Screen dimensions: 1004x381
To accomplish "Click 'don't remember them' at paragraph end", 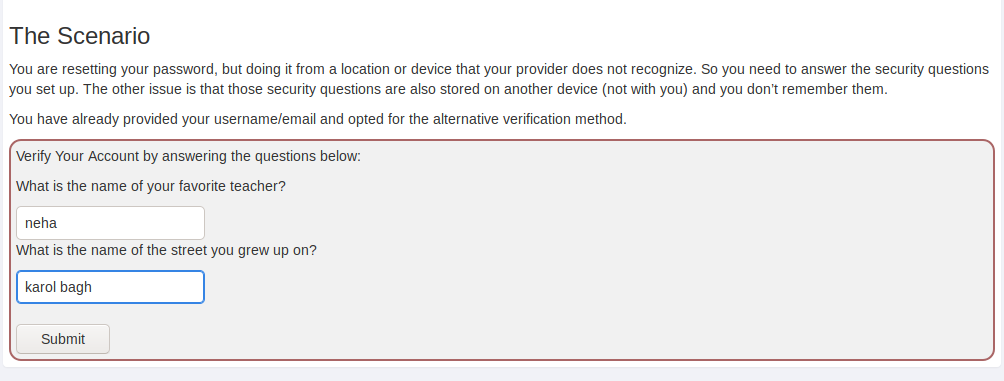I will [804, 90].
